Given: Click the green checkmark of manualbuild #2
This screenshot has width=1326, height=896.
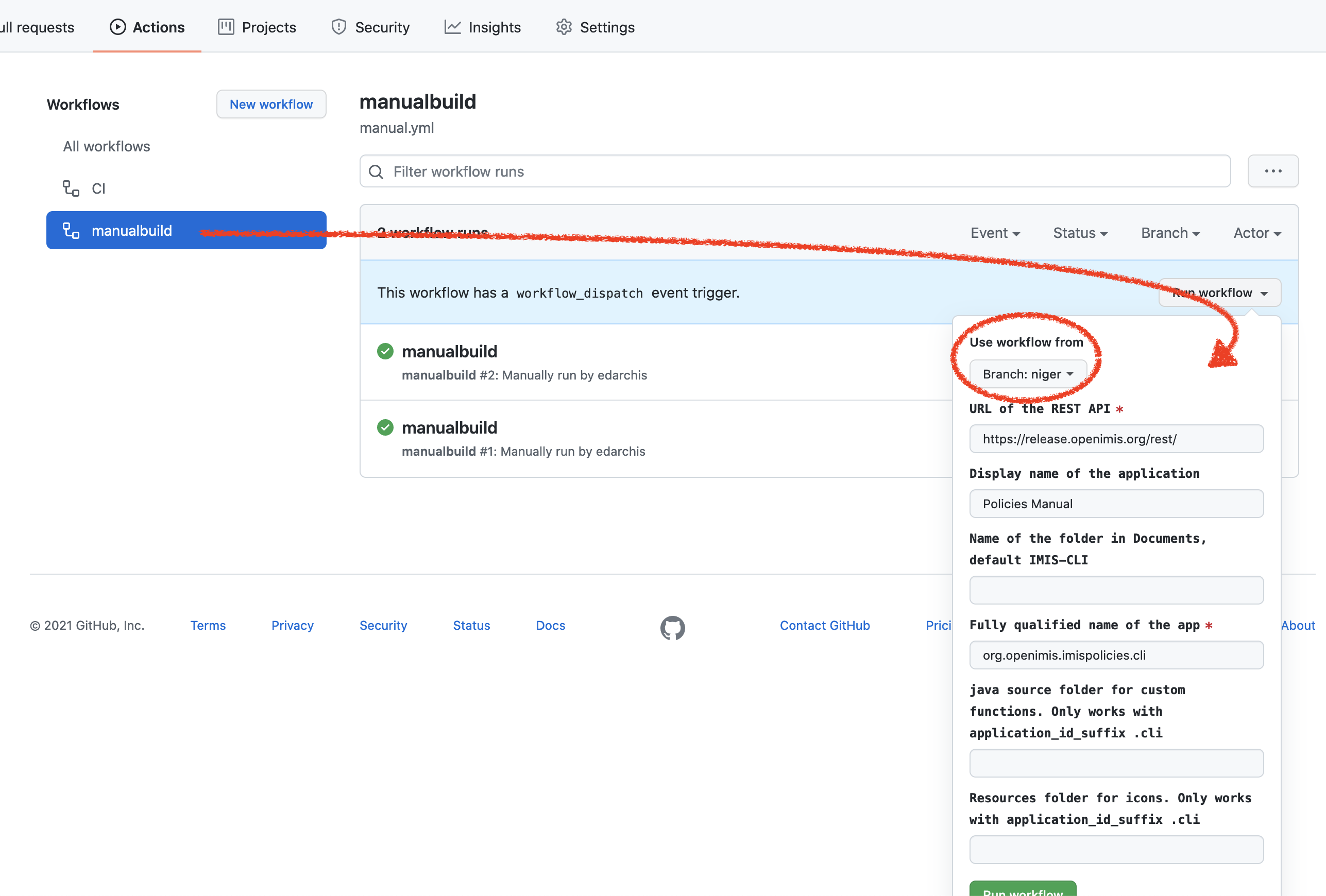Looking at the screenshot, I should tap(385, 351).
